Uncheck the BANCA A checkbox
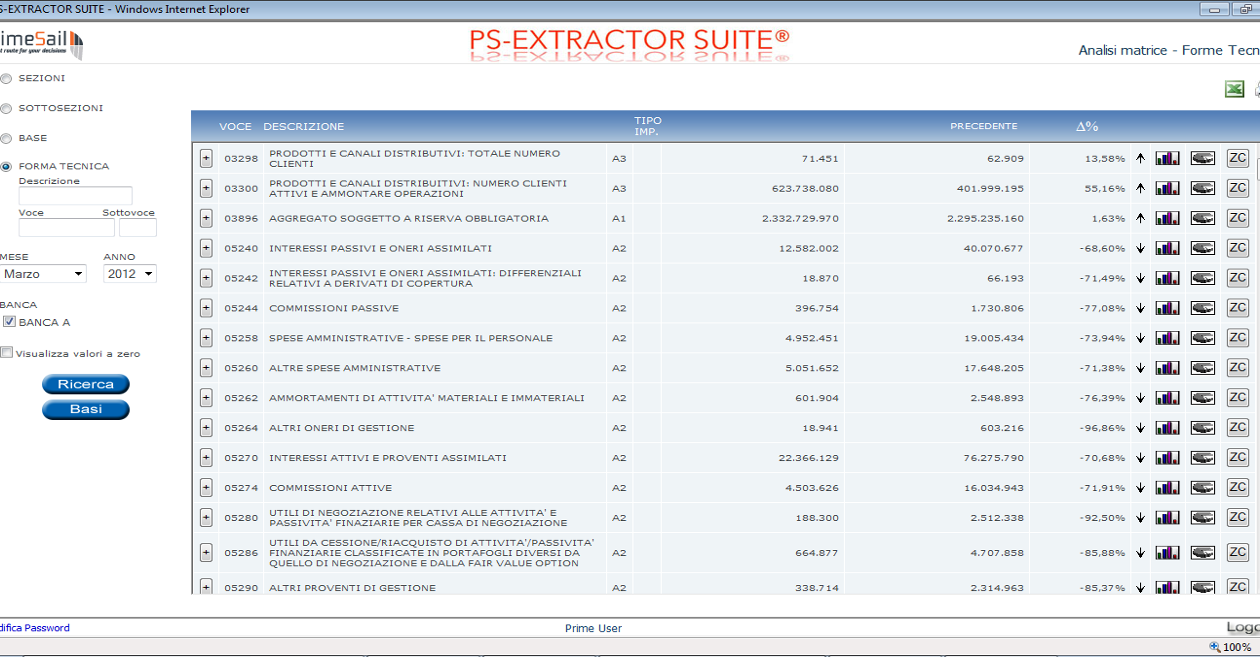This screenshot has width=1260, height=658. [x=9, y=322]
